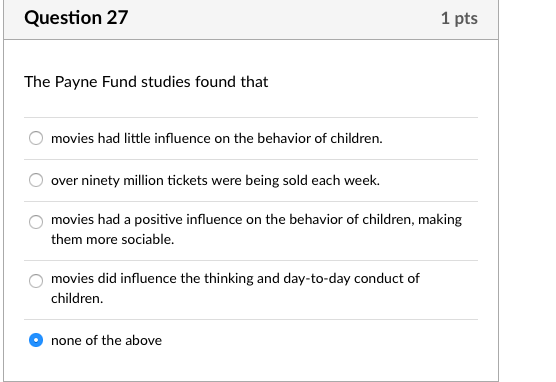Viewport: 556px width, 382px height.
Task: Click the answer text 'movies had a positive influence'
Action: pos(140,220)
